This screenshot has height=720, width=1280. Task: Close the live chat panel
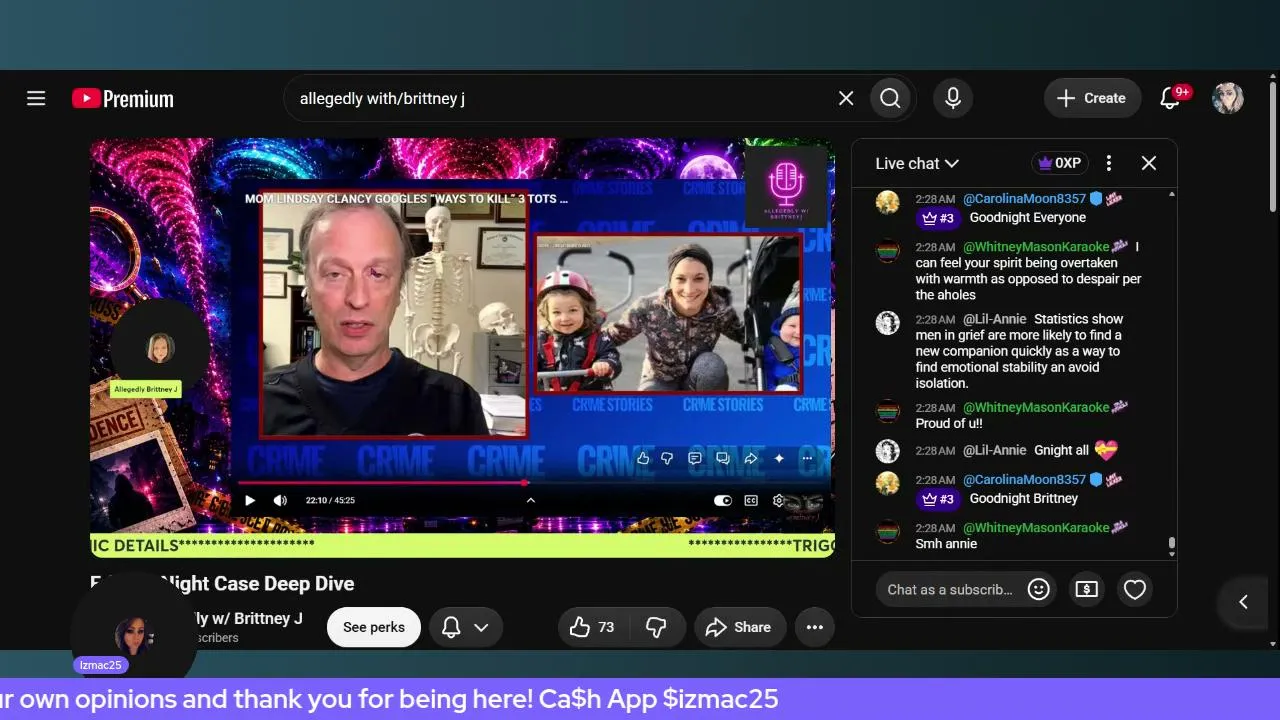1149,163
